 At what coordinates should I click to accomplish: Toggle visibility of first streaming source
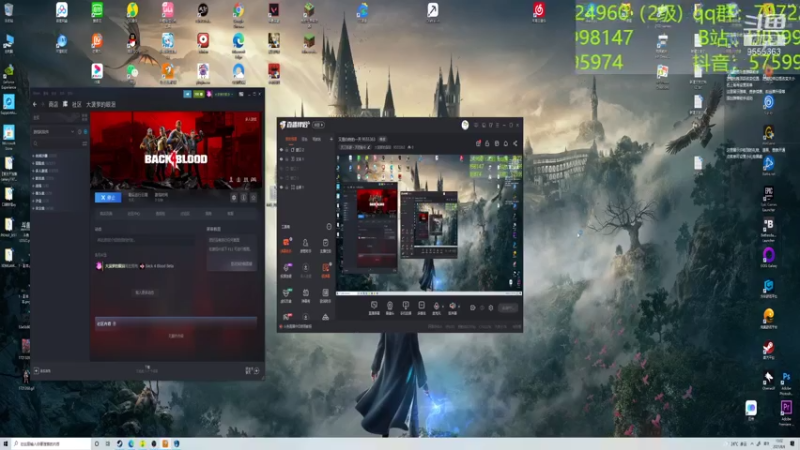(x=282, y=150)
